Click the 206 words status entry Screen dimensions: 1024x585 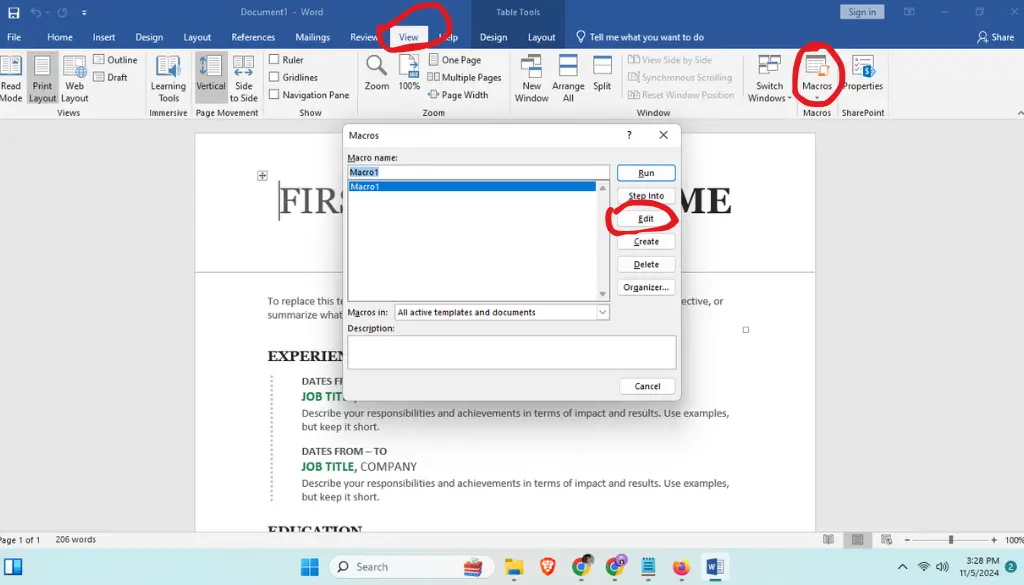(76, 539)
